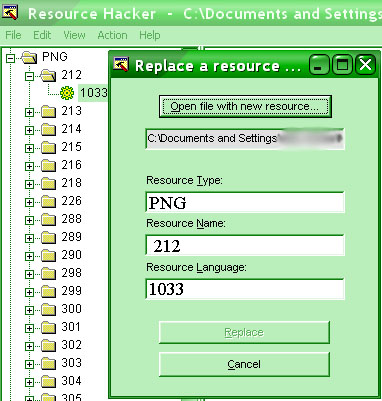Viewport: 382px width, 401px height.
Task: Expand the 226 folder node
Action: pyautogui.click(x=29, y=202)
